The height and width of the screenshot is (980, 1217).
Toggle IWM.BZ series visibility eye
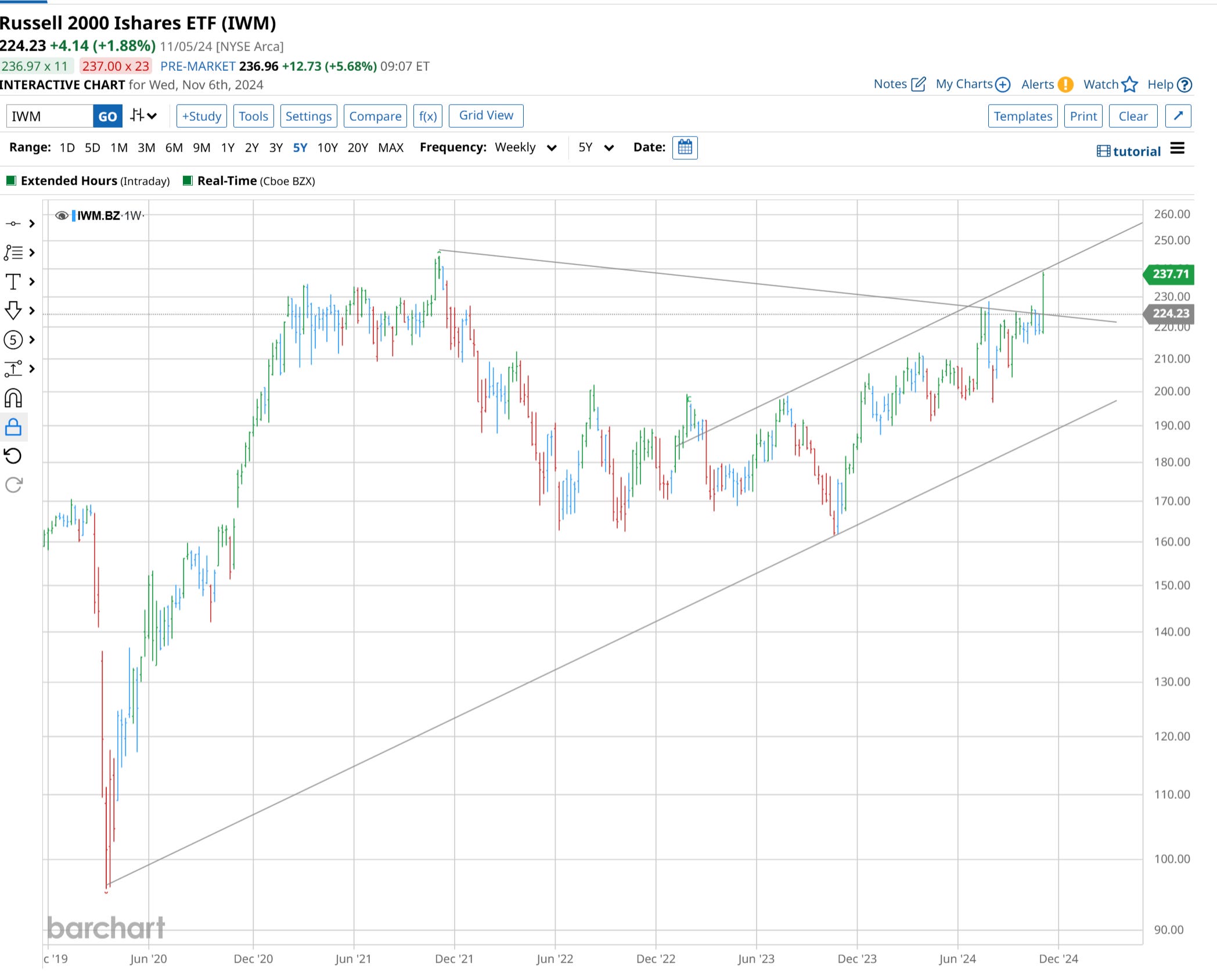tap(62, 216)
